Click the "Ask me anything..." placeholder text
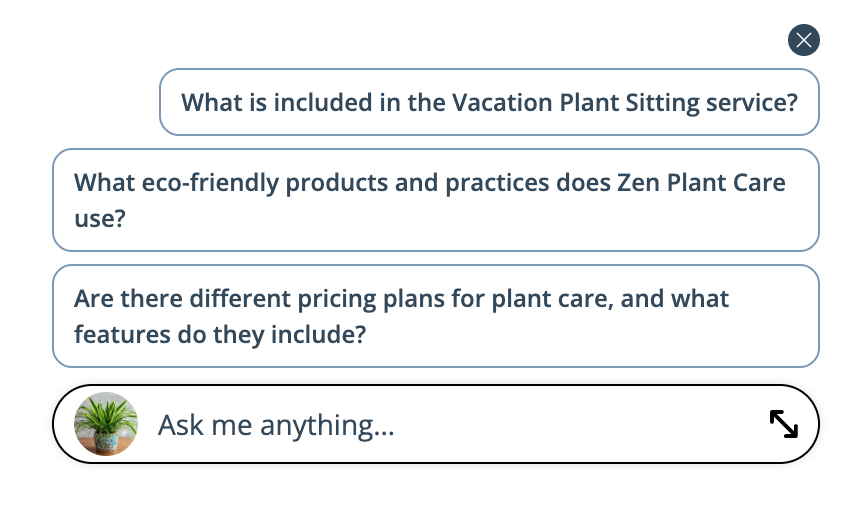 [x=276, y=425]
